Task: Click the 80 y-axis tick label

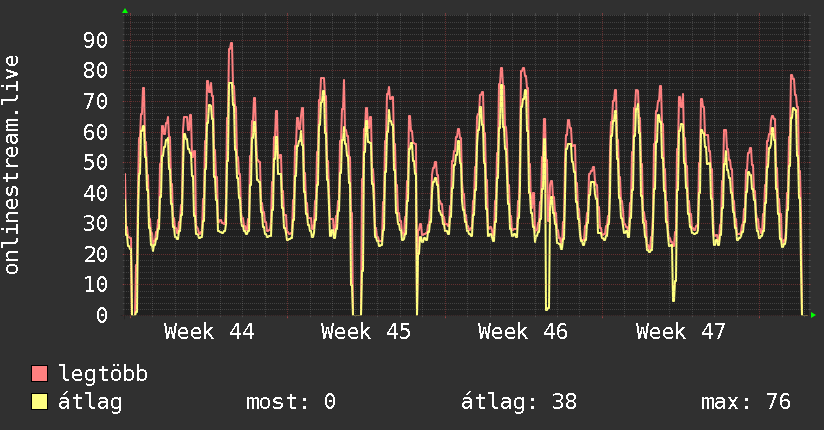Action: 96,71
